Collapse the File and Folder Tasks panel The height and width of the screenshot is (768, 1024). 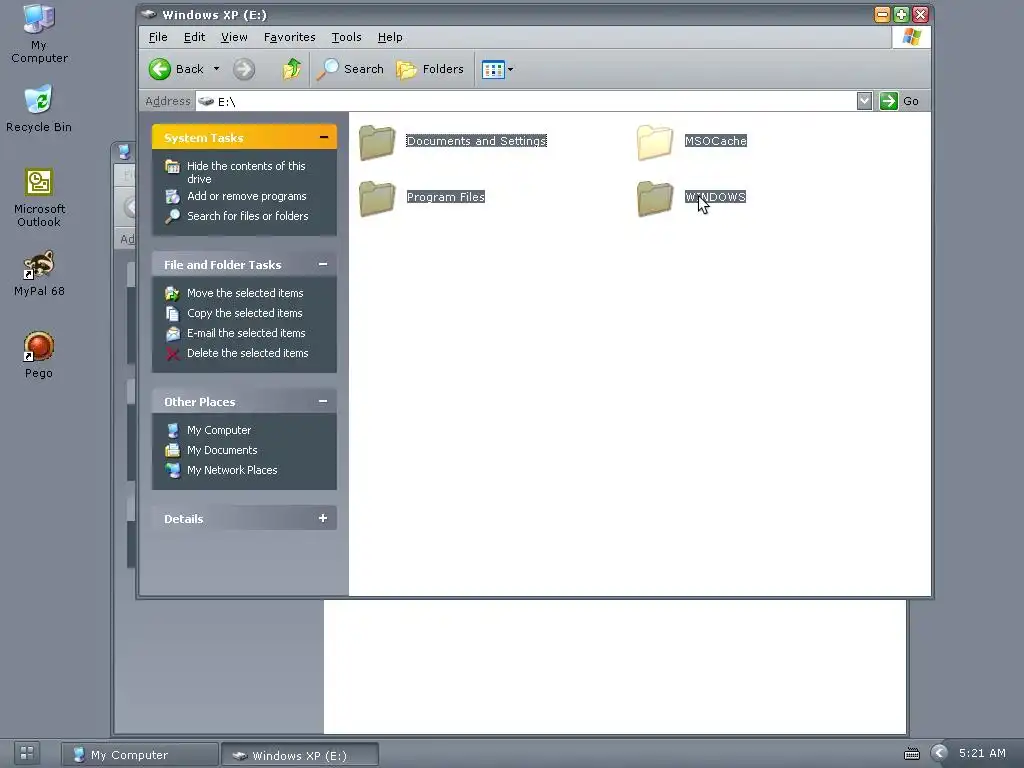(x=323, y=264)
